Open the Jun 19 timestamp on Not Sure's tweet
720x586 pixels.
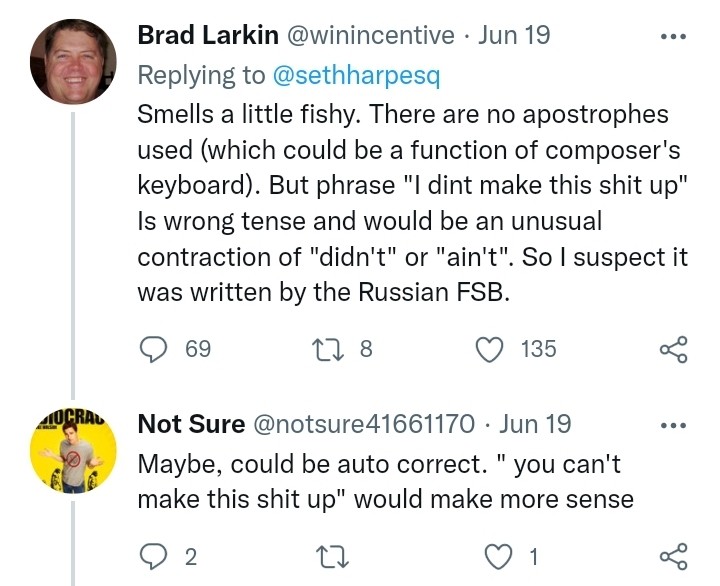click(x=535, y=424)
